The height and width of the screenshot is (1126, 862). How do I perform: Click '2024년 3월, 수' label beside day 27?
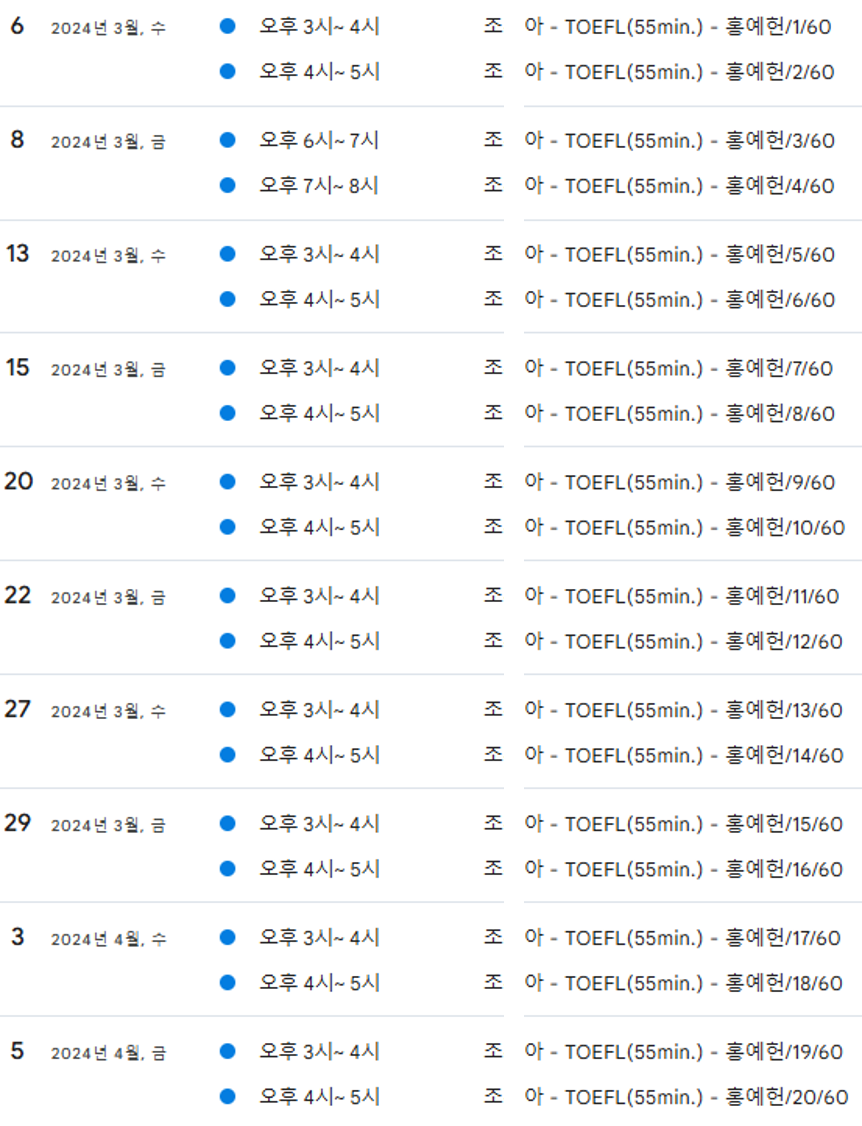tap(108, 712)
